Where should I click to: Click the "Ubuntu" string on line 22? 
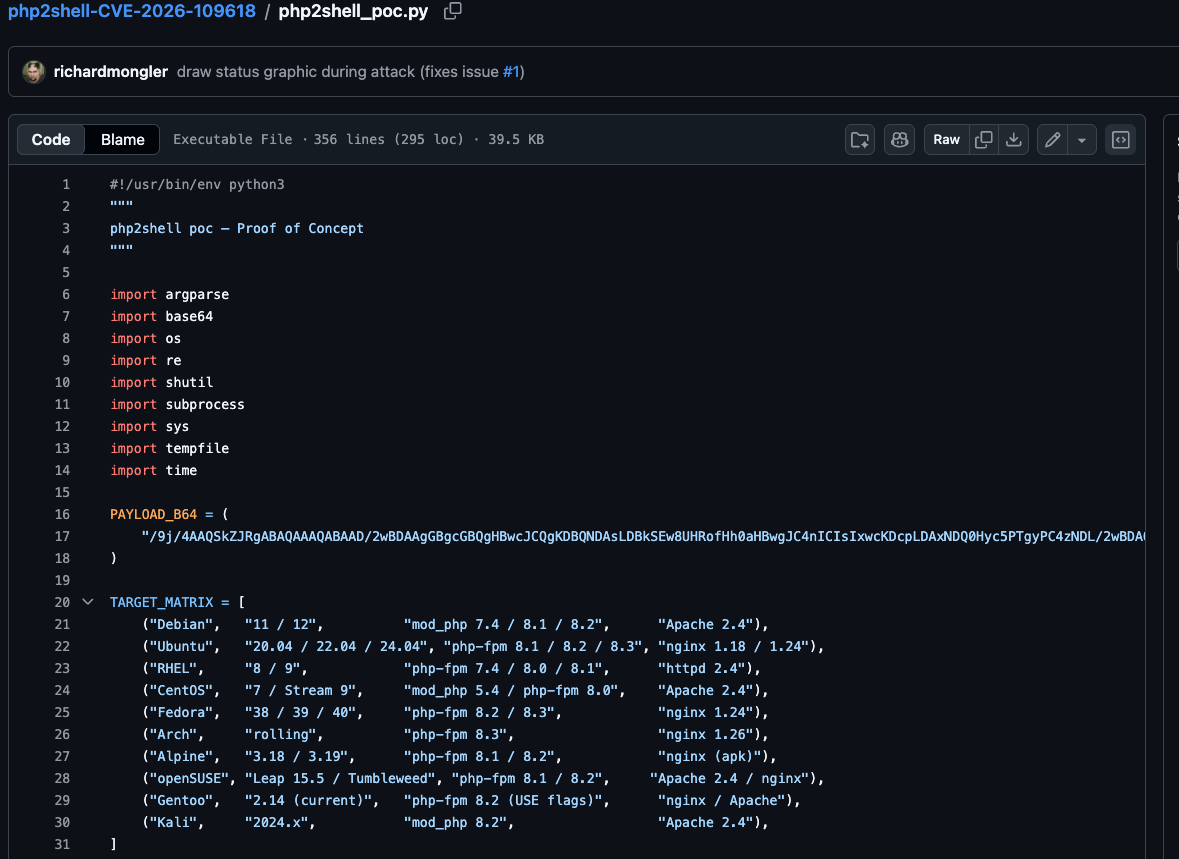pos(181,646)
